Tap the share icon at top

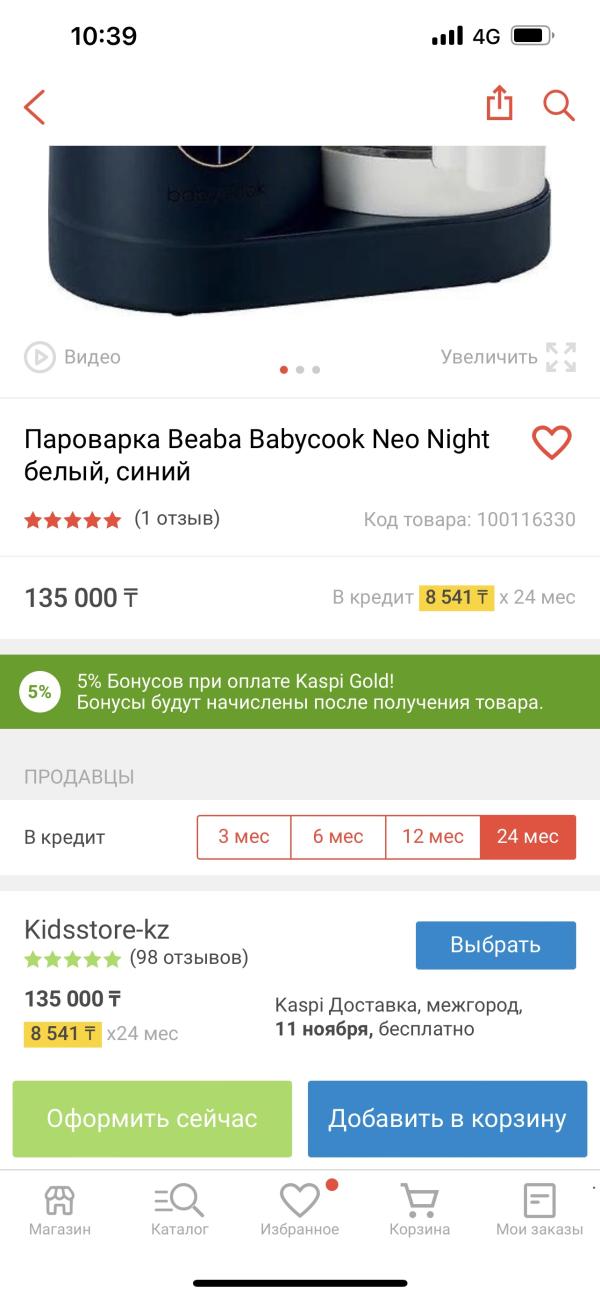(x=499, y=103)
